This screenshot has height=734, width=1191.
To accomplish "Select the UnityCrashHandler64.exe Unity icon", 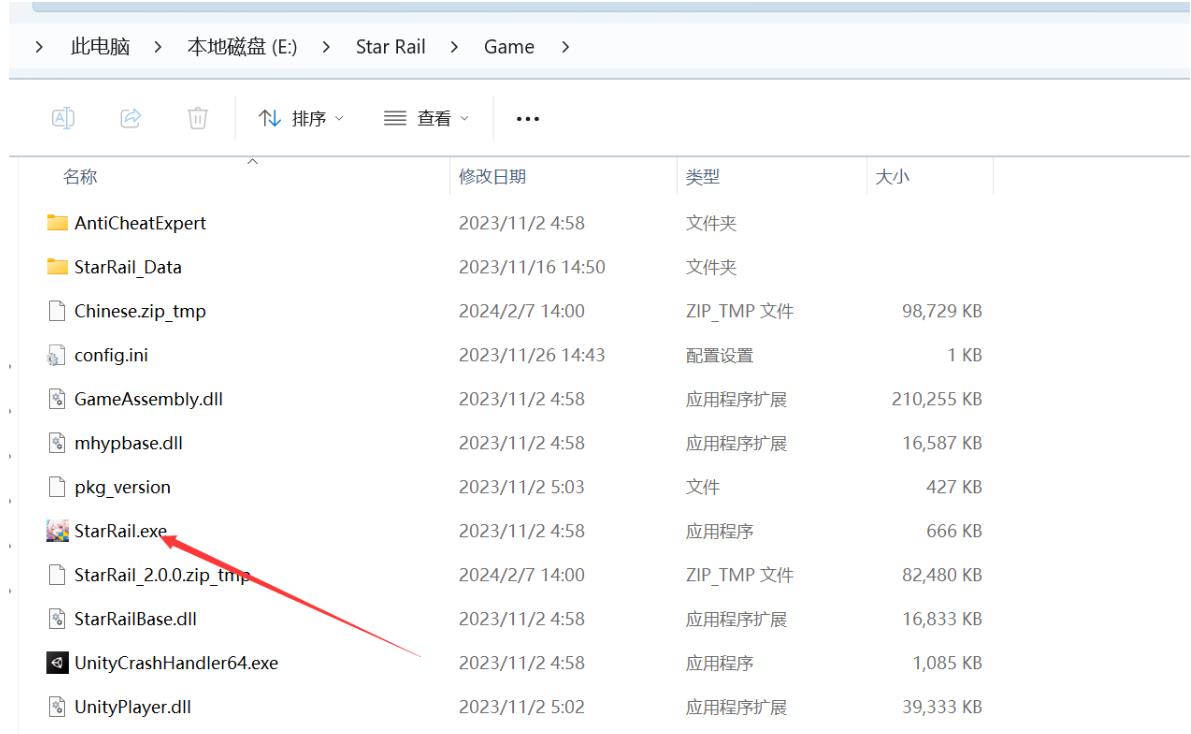I will click(x=57, y=663).
